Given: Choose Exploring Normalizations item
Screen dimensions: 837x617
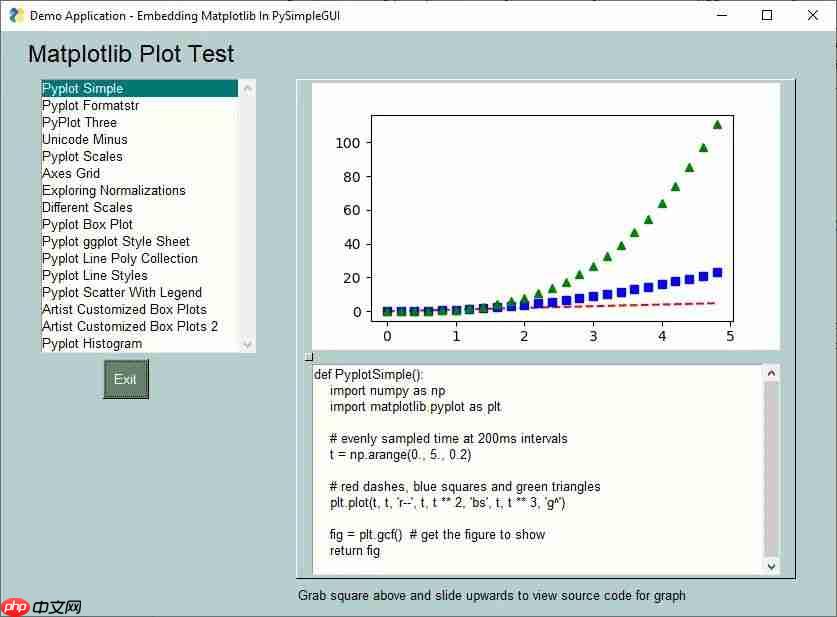Looking at the screenshot, I should [x=139, y=191].
